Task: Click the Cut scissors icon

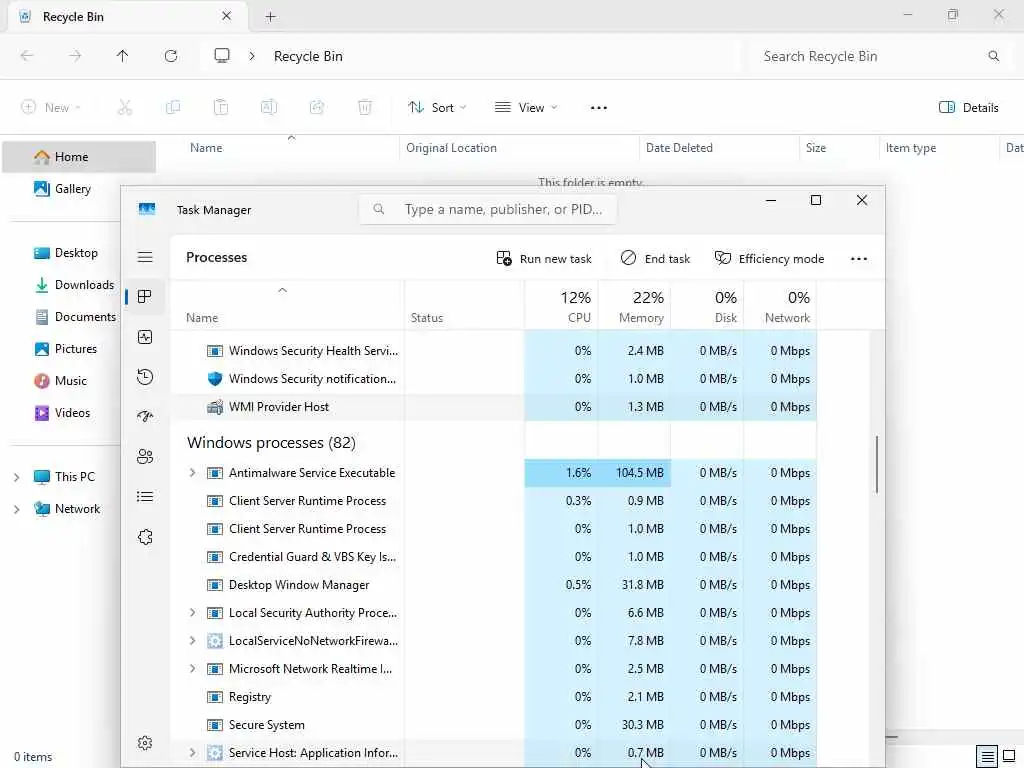Action: tap(125, 108)
